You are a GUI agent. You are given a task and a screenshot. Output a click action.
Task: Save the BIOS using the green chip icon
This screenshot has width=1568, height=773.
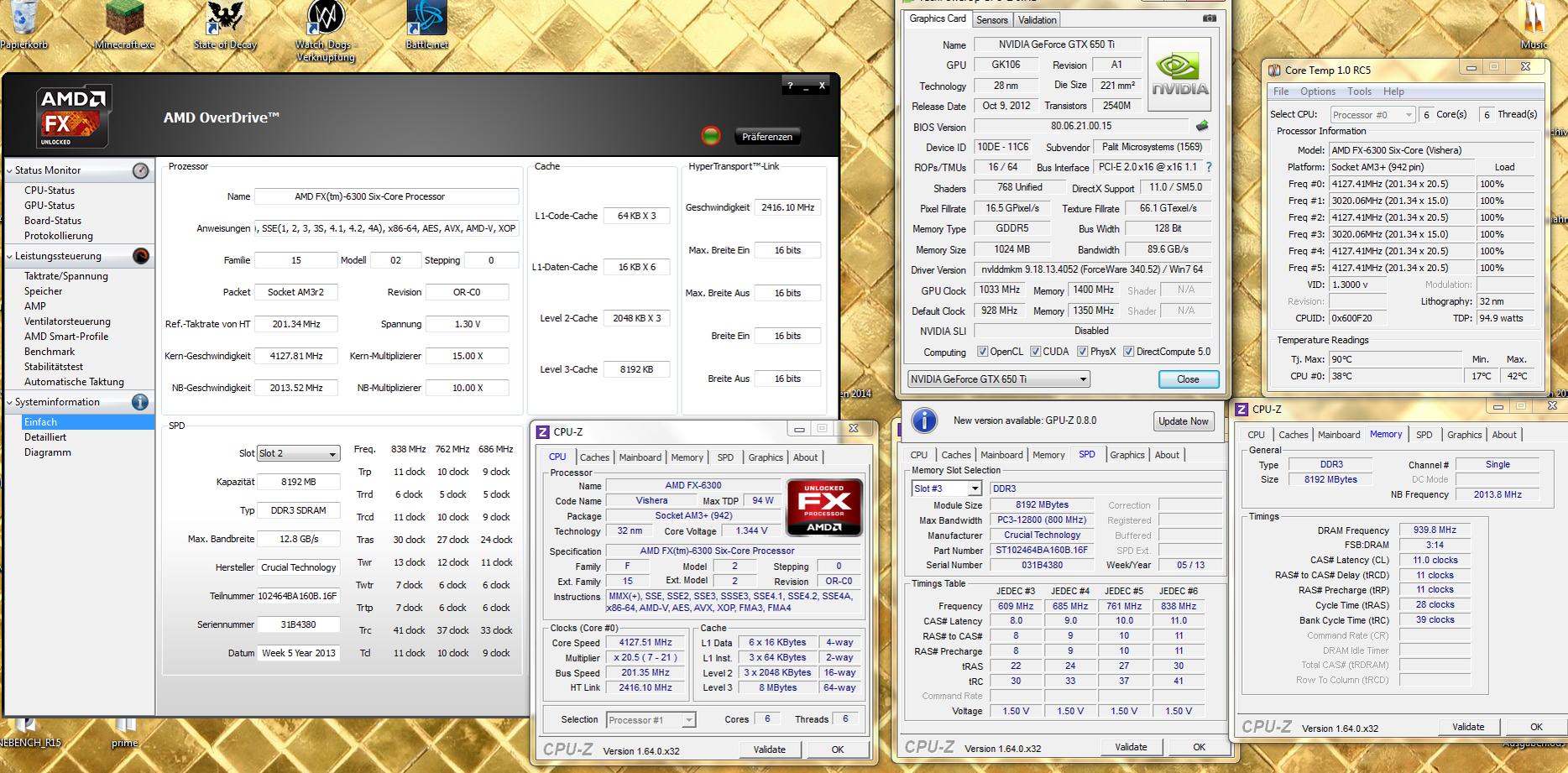click(1202, 126)
